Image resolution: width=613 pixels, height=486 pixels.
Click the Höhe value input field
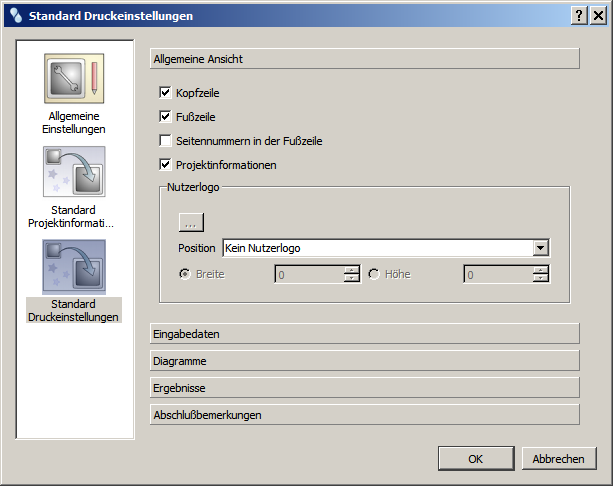498,274
